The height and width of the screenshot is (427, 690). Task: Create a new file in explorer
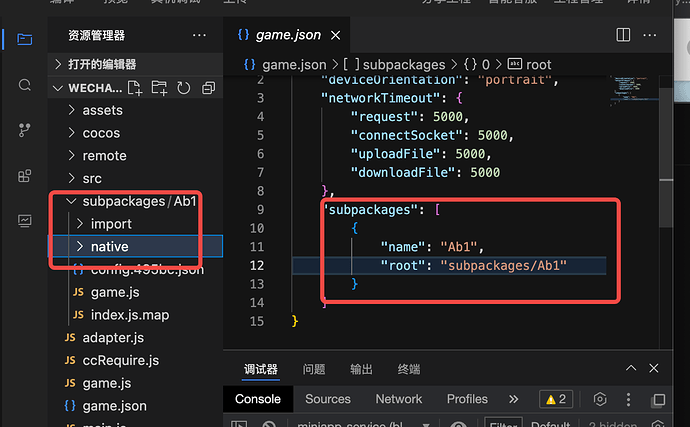pos(135,88)
